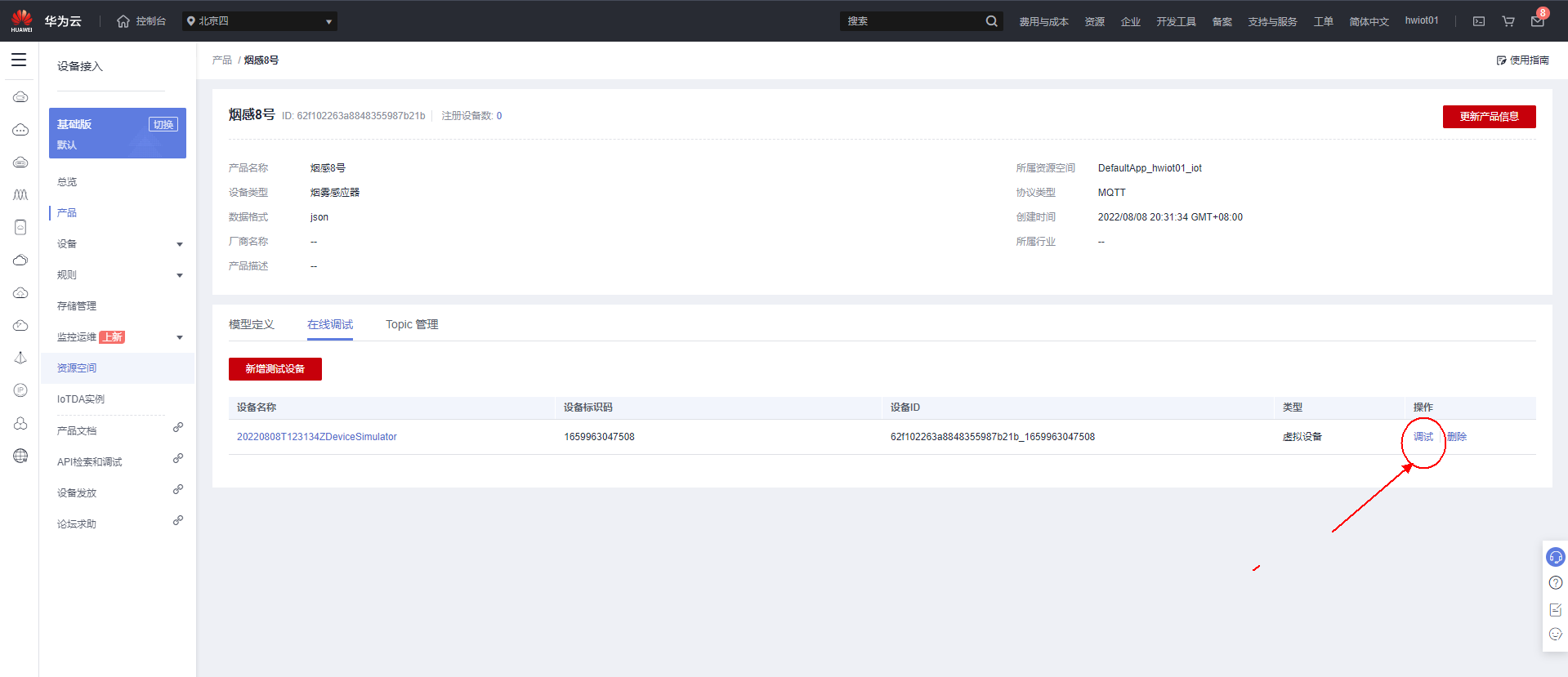Switch to the Topic 管理 tab

[x=412, y=325]
